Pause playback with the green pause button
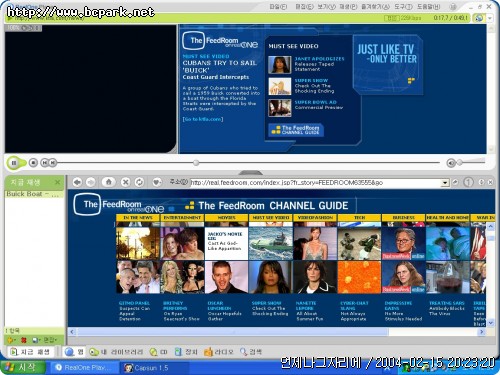The height and width of the screenshot is (375, 500). coord(14,163)
